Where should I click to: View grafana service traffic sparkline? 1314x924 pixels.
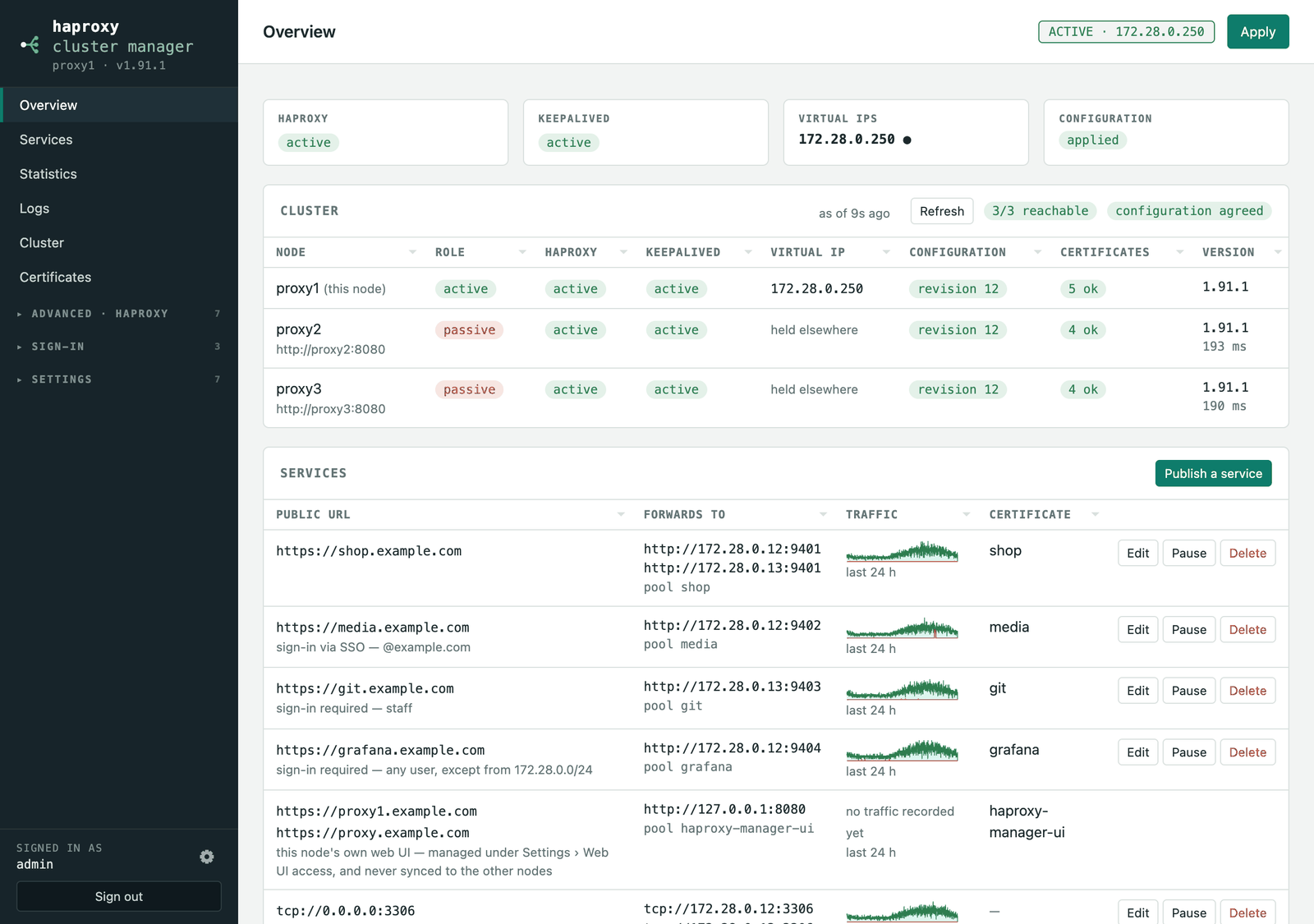(x=902, y=751)
